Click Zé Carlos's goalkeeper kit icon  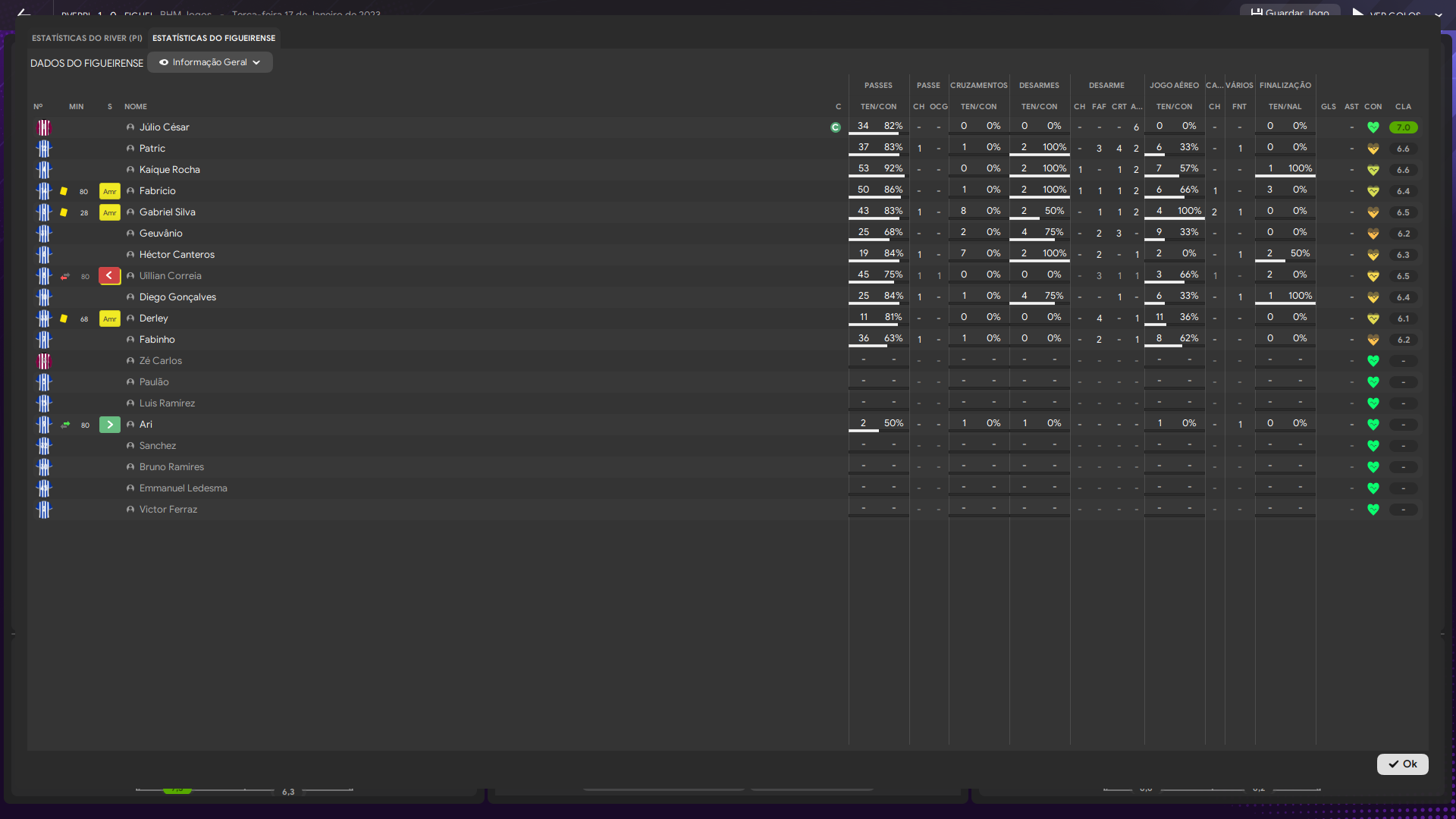43,361
